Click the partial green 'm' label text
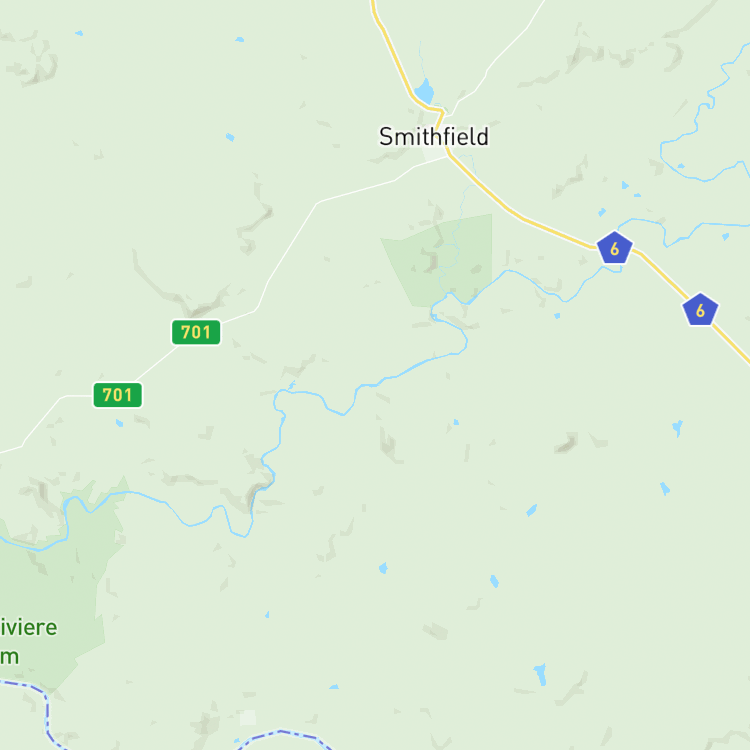The image size is (750, 750). [x=9, y=657]
